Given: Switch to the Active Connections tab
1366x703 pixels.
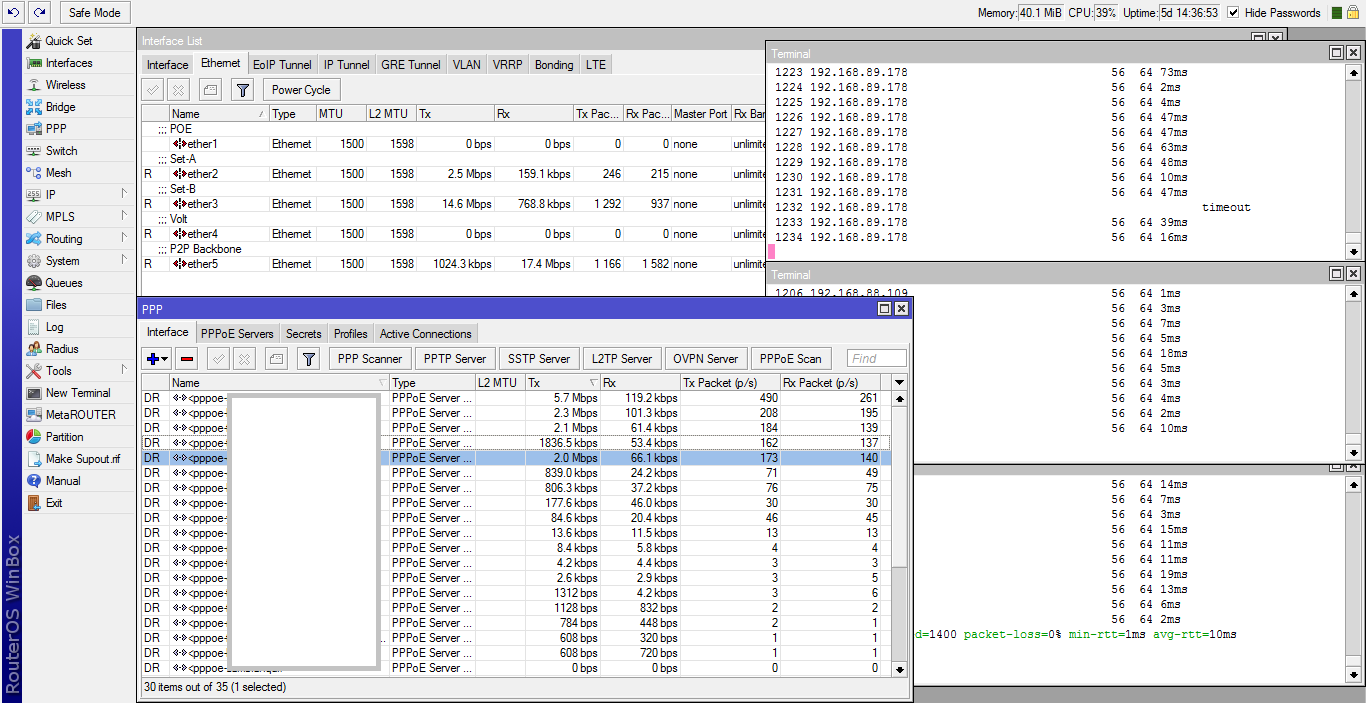Looking at the screenshot, I should click(x=425, y=334).
